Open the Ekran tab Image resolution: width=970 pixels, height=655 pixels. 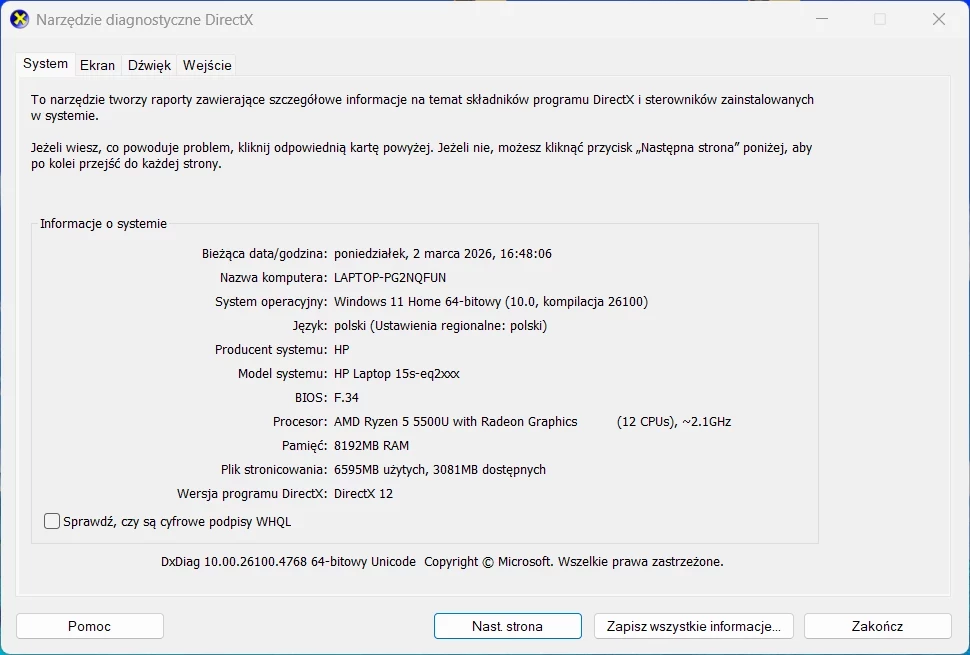coord(97,65)
